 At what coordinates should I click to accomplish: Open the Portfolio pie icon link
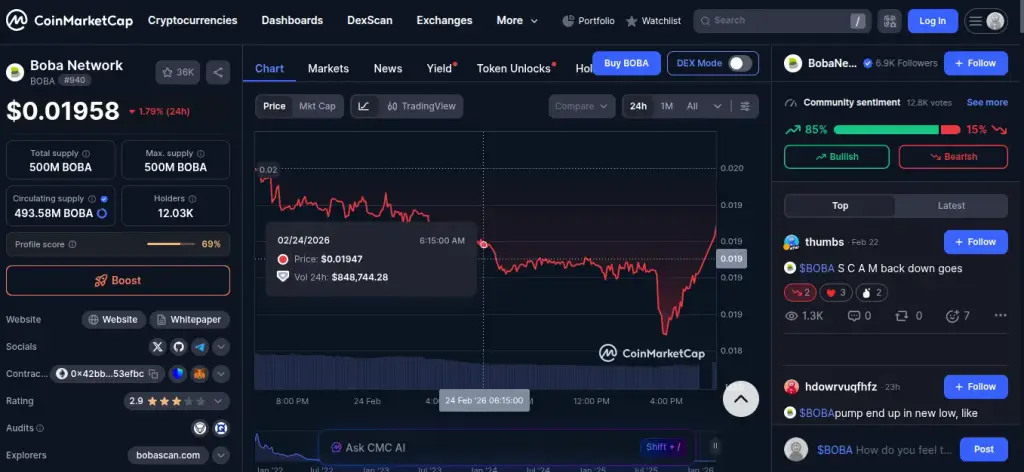588,21
